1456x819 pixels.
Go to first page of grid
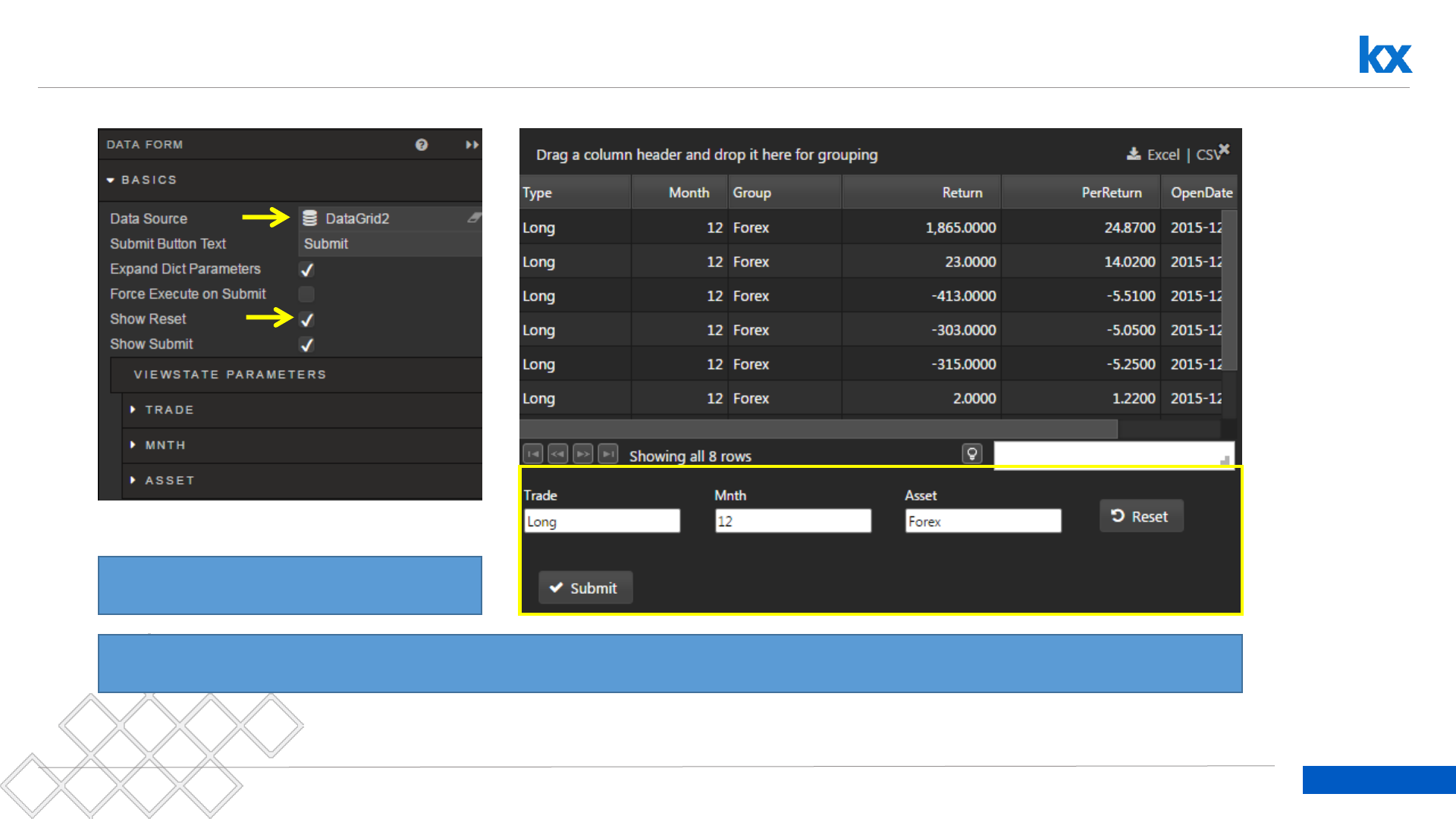(533, 454)
